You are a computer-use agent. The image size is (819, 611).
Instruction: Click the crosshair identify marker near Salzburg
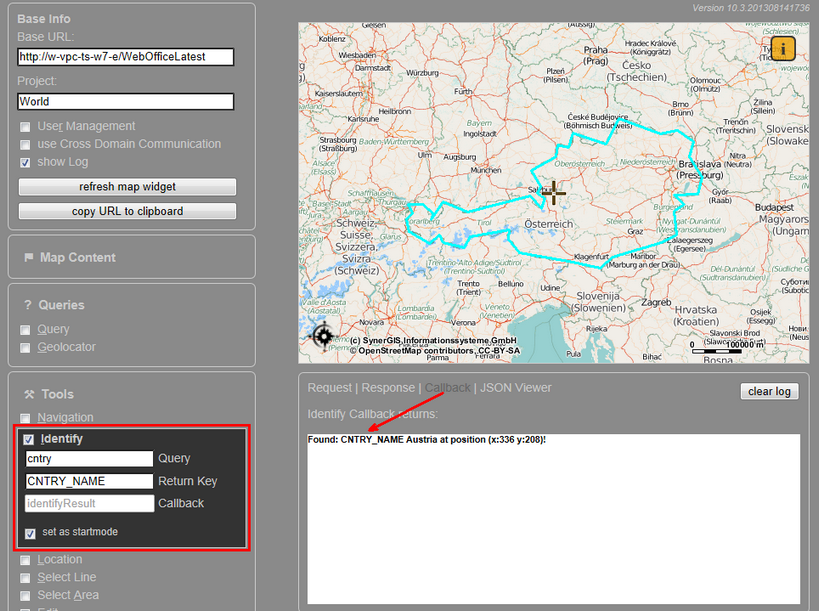click(x=553, y=193)
